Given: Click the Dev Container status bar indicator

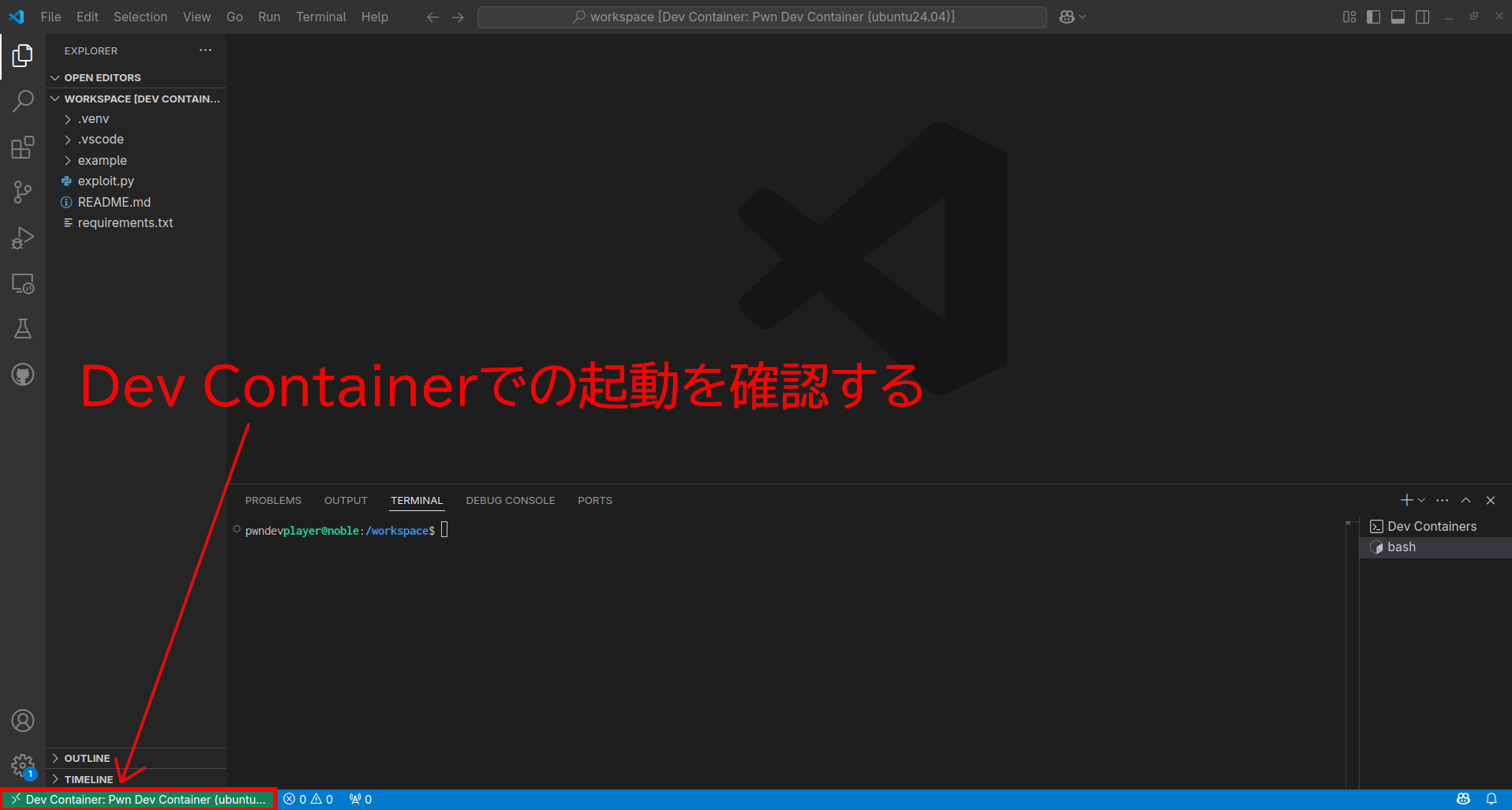Looking at the screenshot, I should point(139,799).
